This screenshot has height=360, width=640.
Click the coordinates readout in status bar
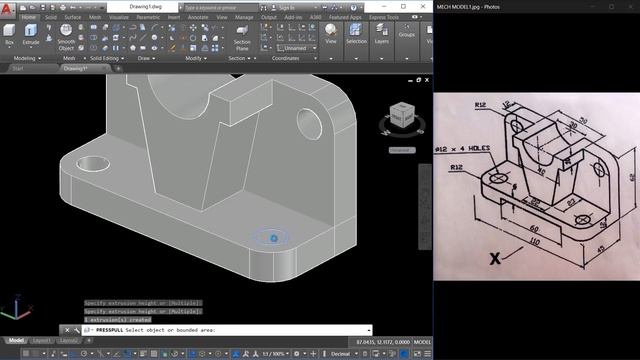pyautogui.click(x=383, y=342)
